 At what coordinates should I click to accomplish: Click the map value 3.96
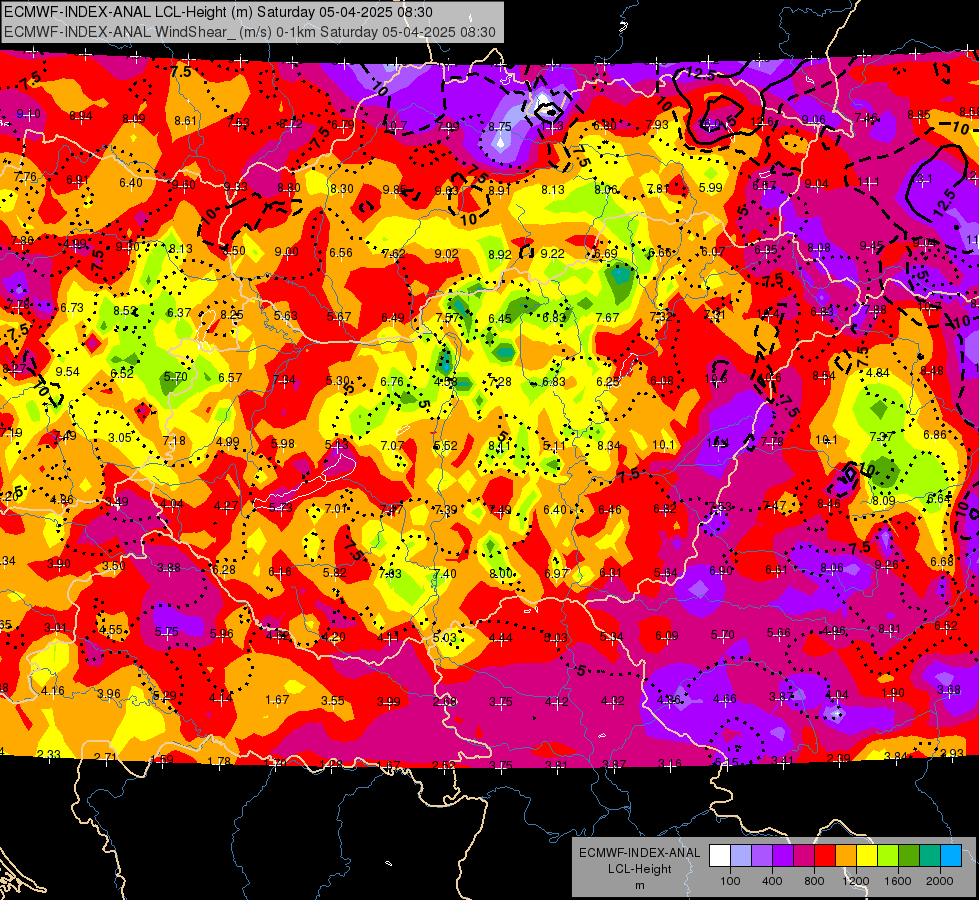click(x=109, y=693)
